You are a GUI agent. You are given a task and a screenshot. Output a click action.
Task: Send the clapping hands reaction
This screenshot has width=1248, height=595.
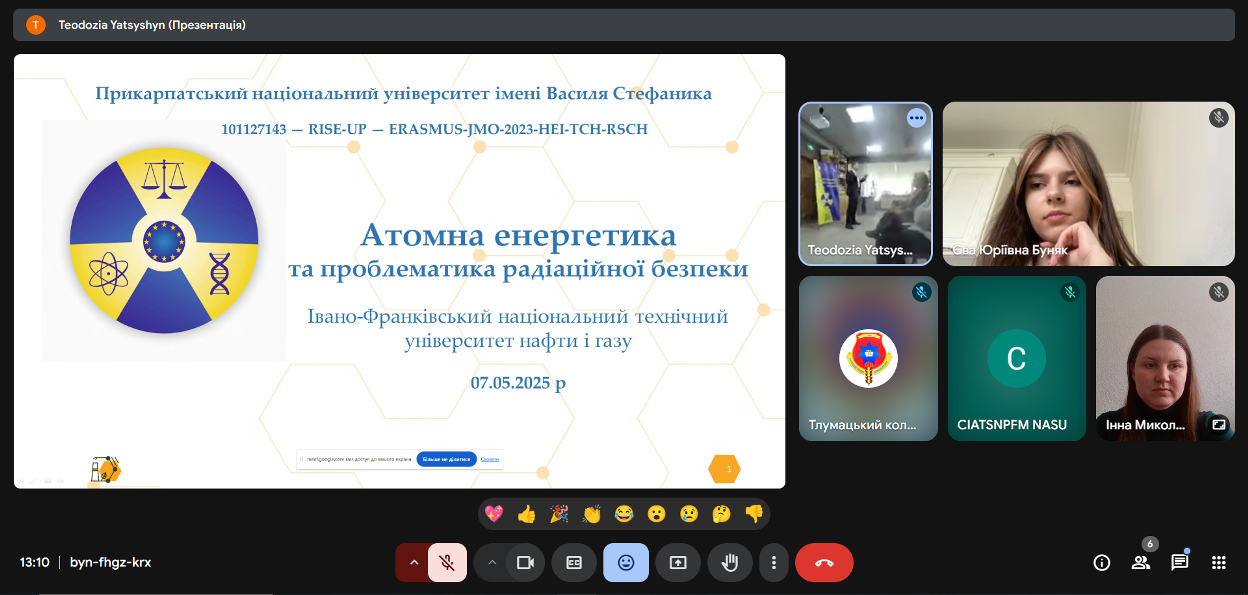tap(591, 514)
